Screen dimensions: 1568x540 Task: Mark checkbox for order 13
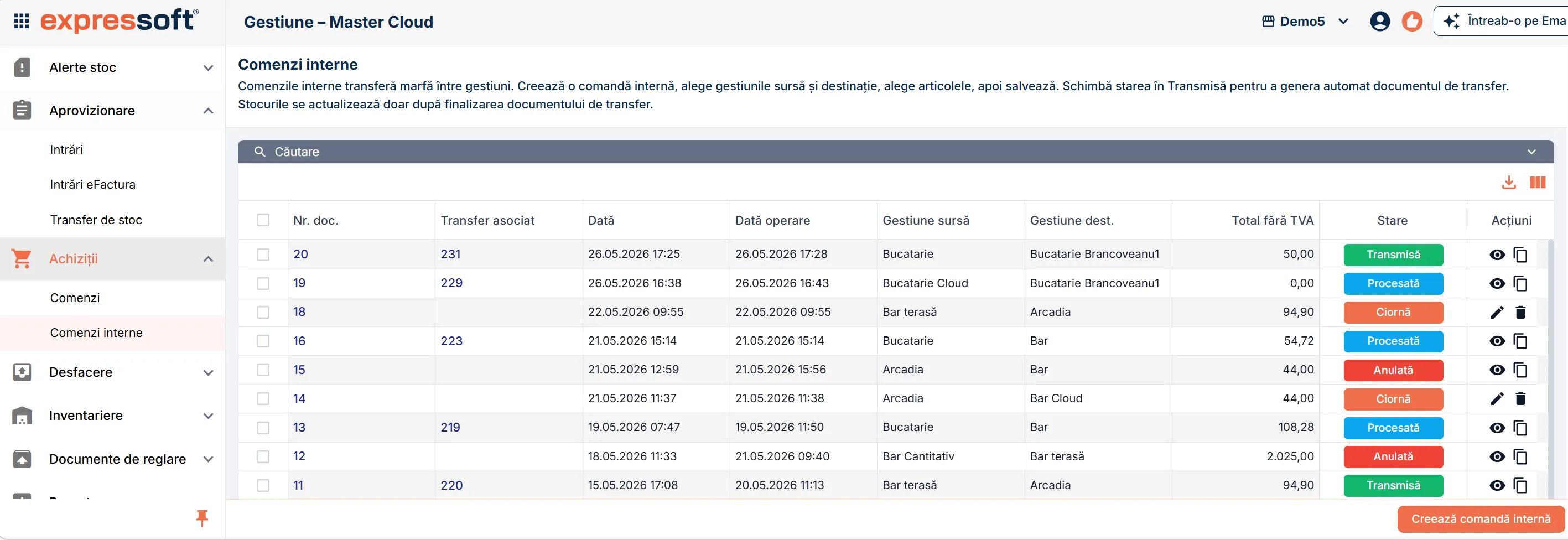point(263,428)
